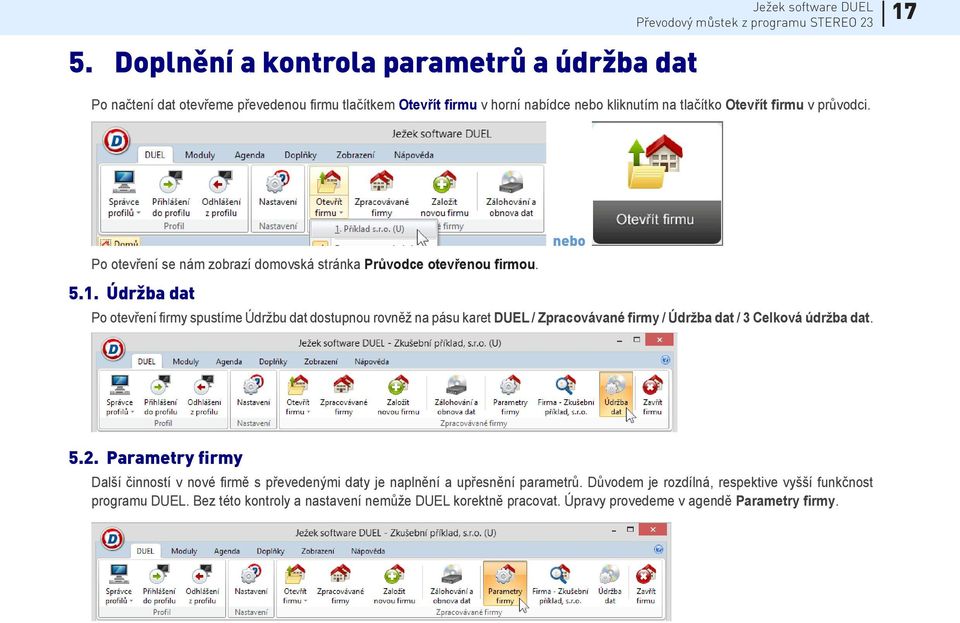Click the DUEL round logo in the top ribbon
Image resolution: width=960 pixels, height=623 pixels.
tap(116, 141)
